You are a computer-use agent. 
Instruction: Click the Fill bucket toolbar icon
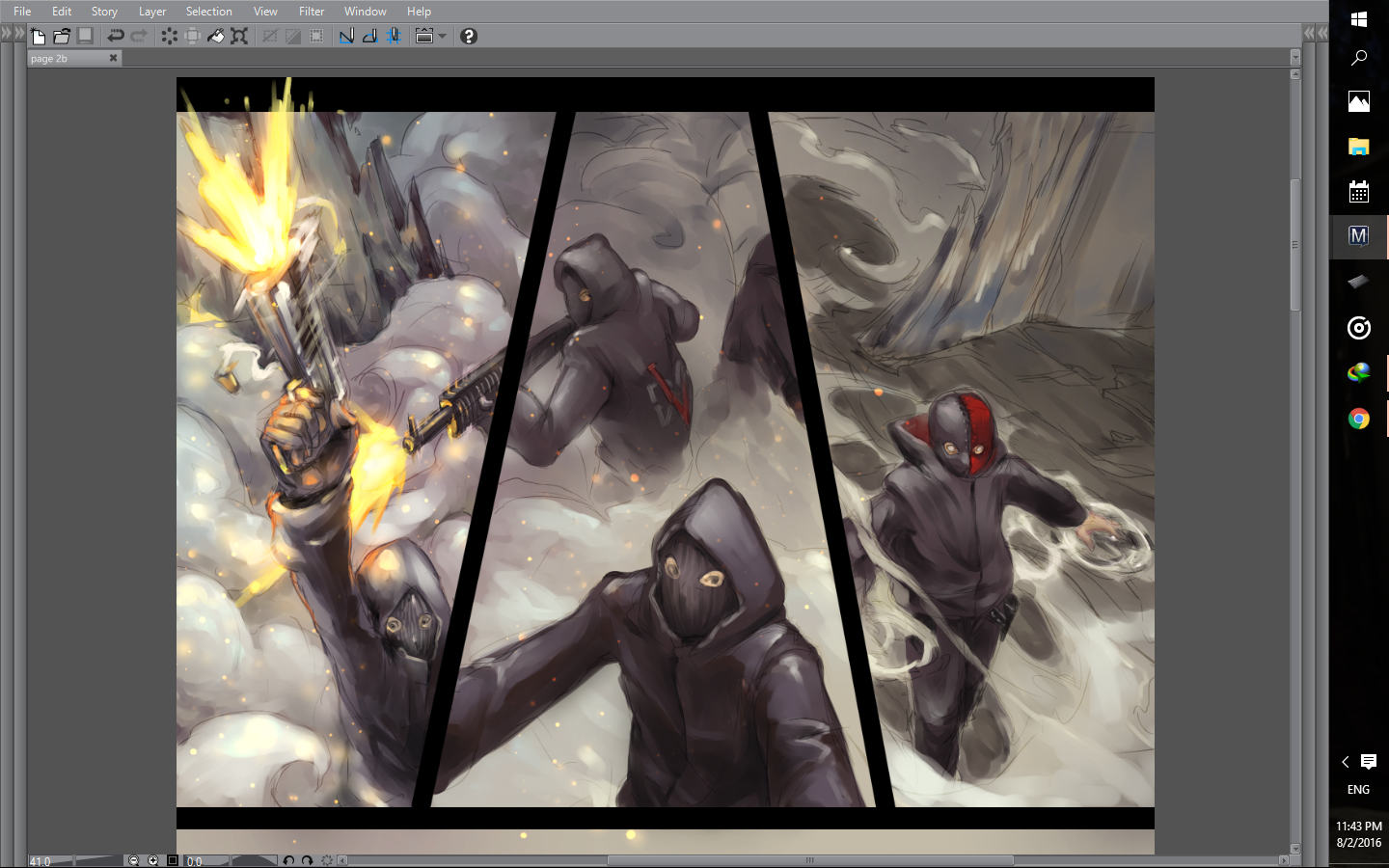216,37
